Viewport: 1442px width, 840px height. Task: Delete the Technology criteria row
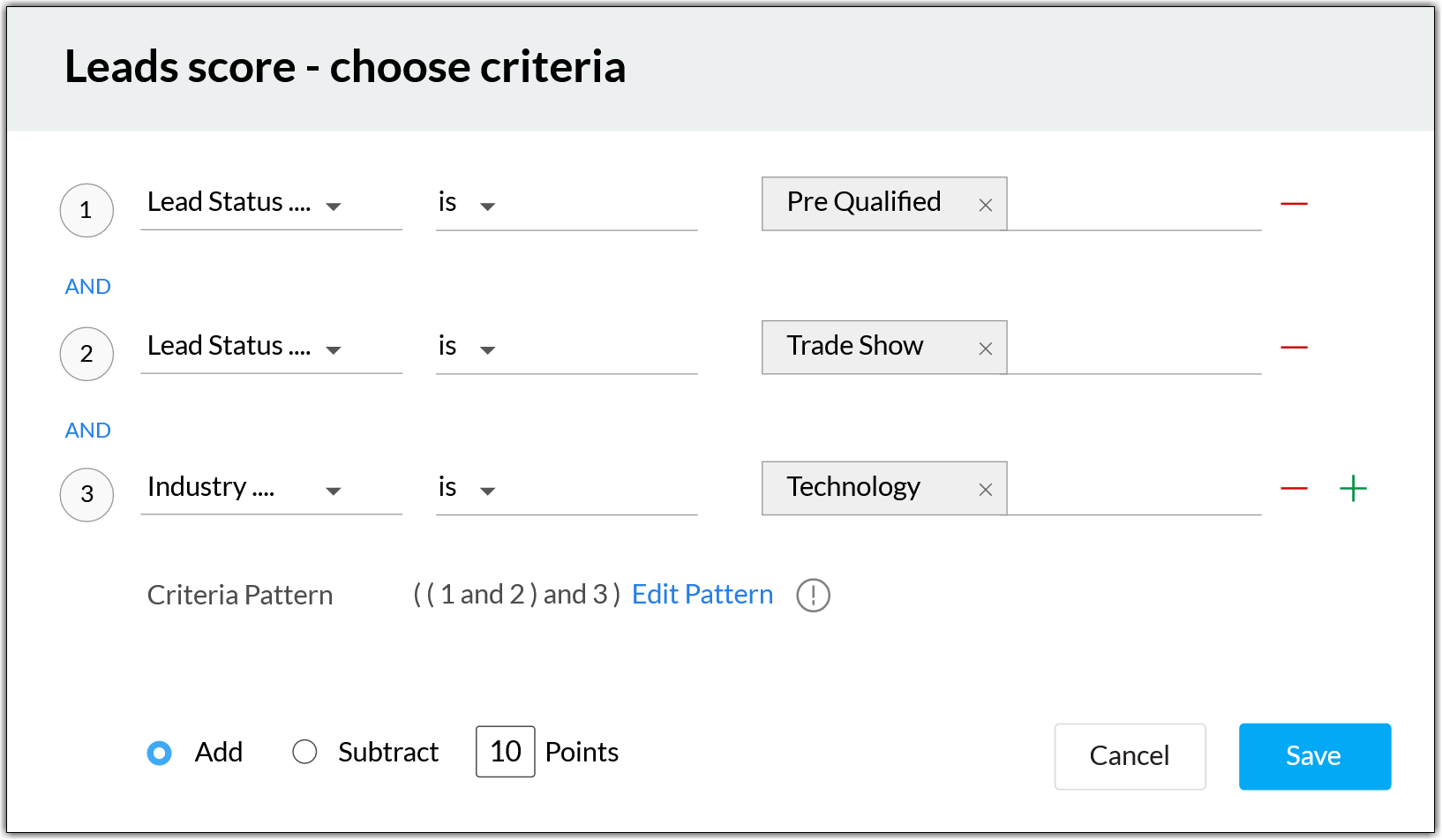1294,489
